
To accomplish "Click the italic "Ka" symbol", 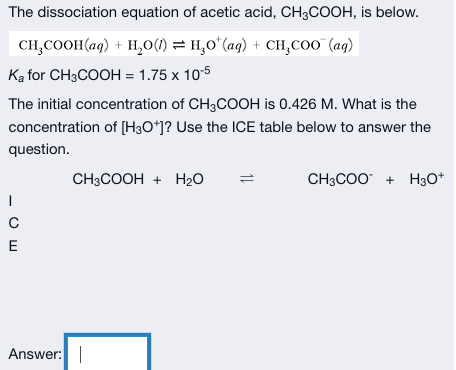I will [x=16, y=75].
